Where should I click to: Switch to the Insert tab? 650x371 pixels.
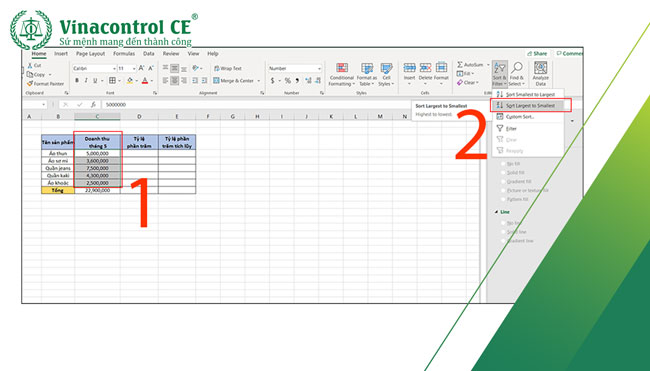pyautogui.click(x=61, y=54)
